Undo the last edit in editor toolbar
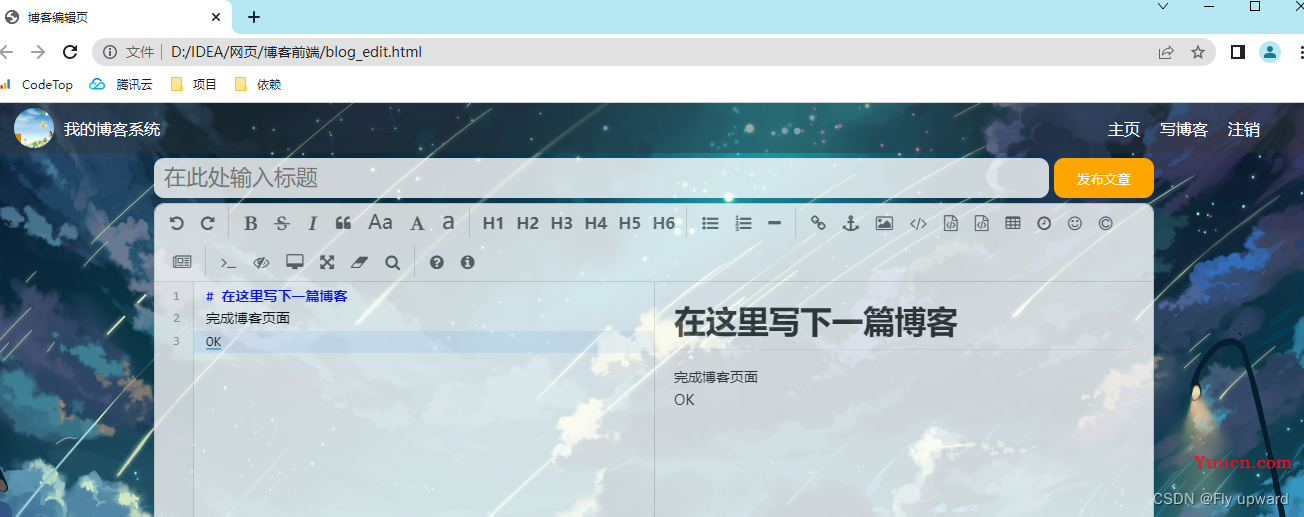 [x=177, y=223]
